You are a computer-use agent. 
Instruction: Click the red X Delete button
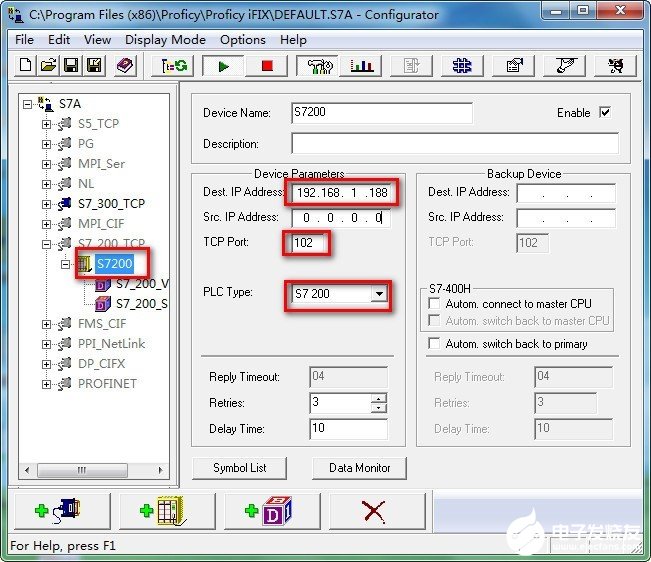374,511
